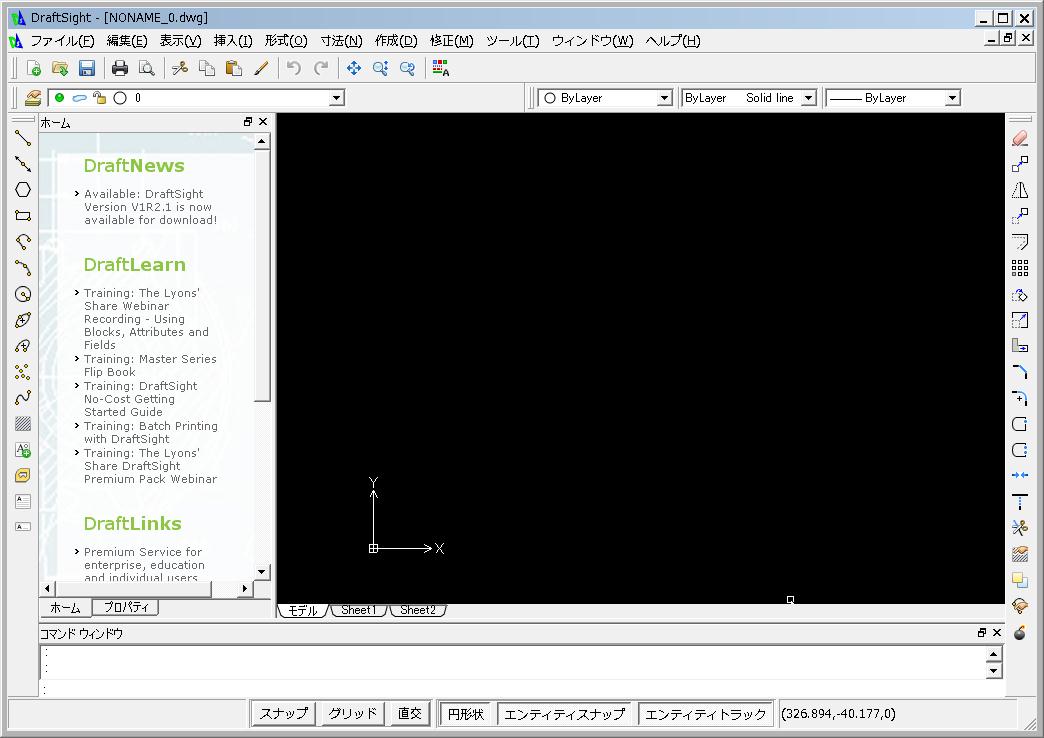Toggle エンティティトラック mode

(705, 714)
